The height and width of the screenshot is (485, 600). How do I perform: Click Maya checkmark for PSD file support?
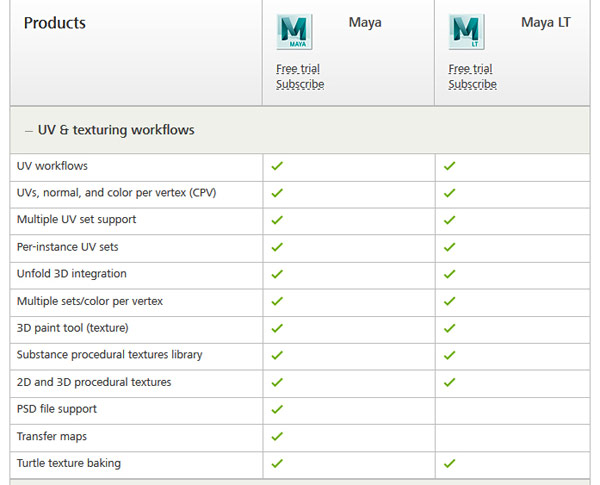pyautogui.click(x=277, y=409)
